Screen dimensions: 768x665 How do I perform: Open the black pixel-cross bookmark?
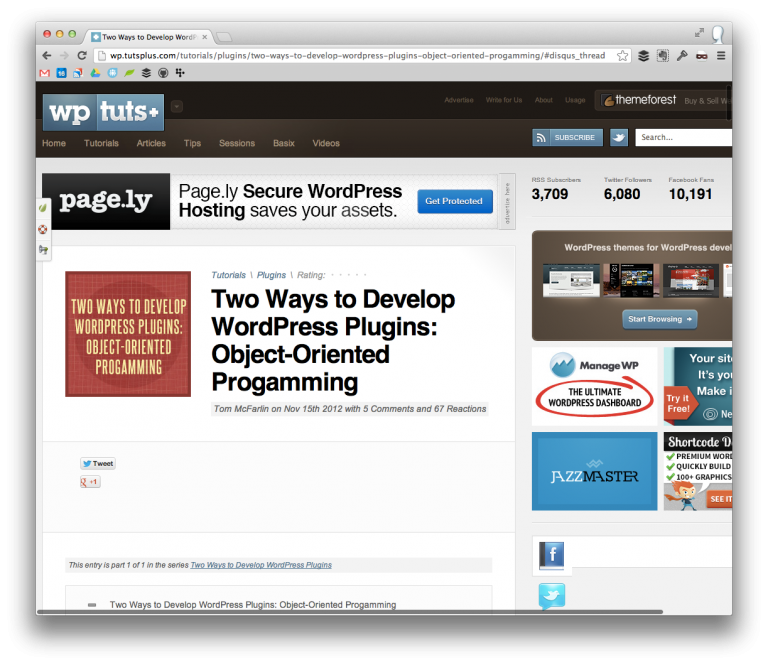click(x=180, y=73)
